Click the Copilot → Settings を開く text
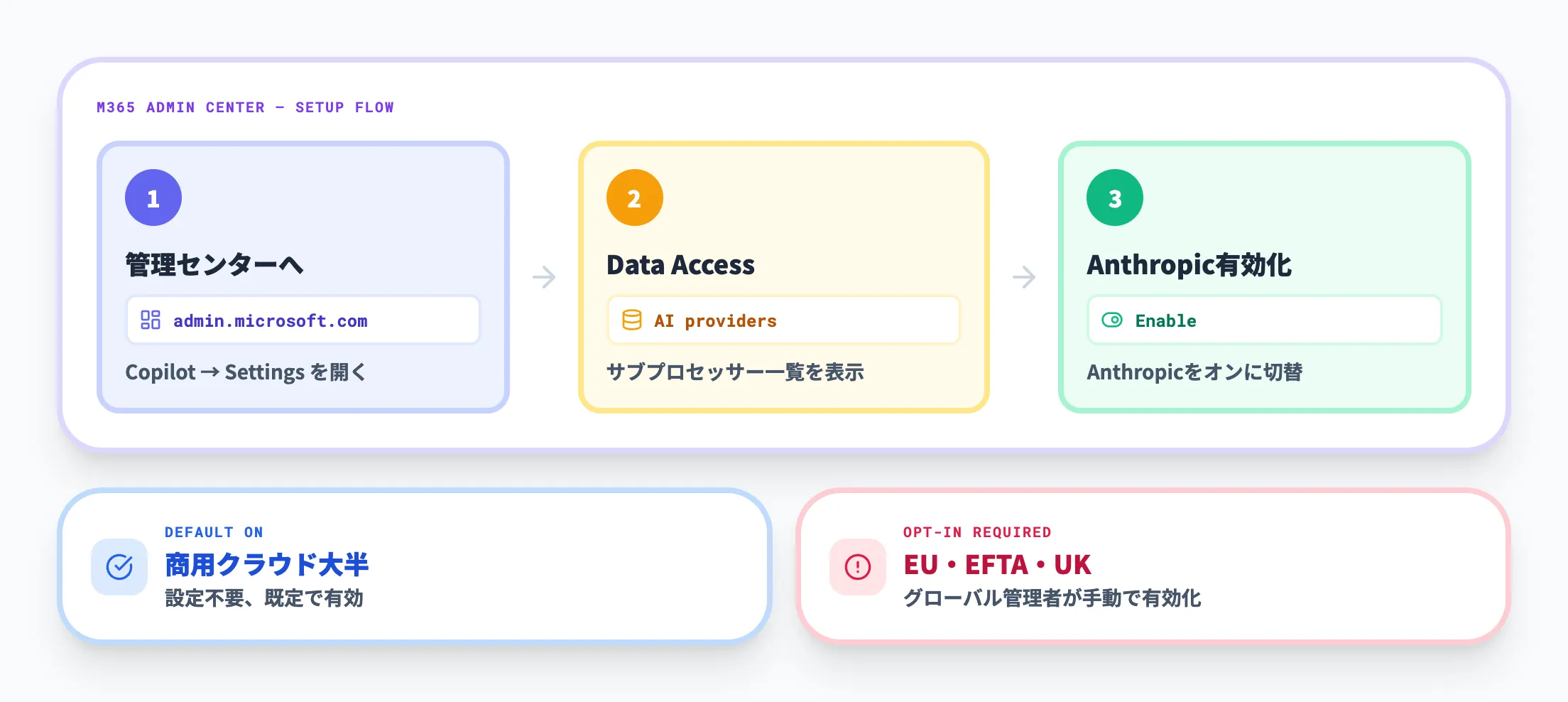Viewport: 1568px width, 702px height. pos(245,372)
